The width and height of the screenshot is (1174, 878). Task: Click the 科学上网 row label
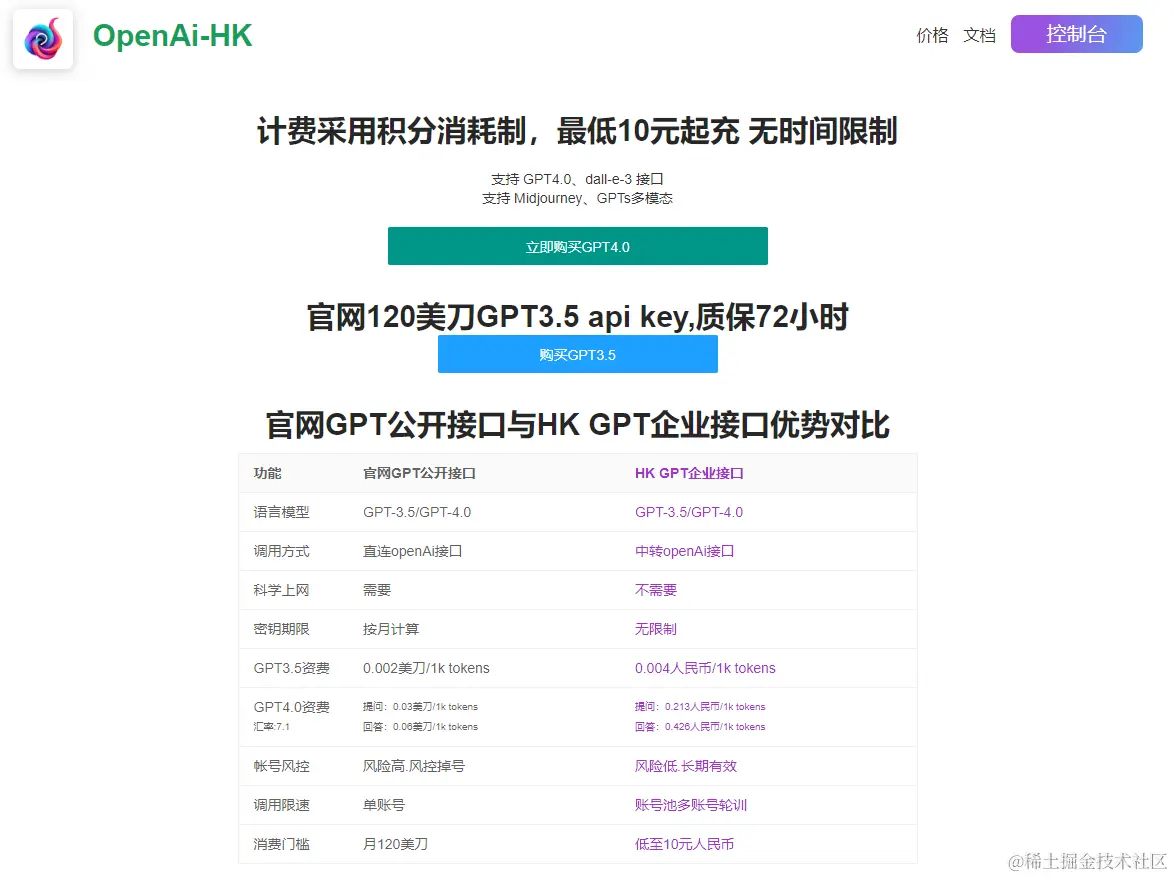click(281, 590)
